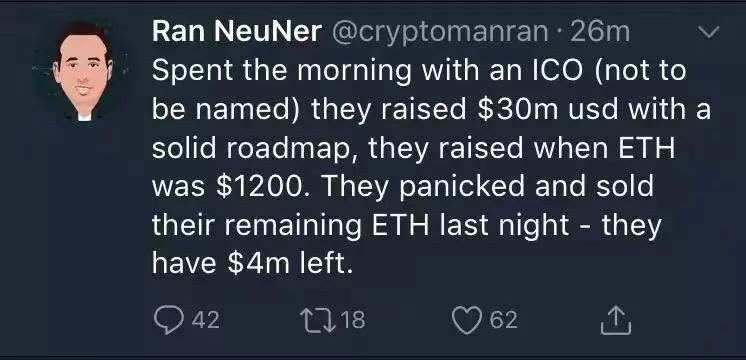
Task: Click the reply count 42
Action: pos(206,320)
